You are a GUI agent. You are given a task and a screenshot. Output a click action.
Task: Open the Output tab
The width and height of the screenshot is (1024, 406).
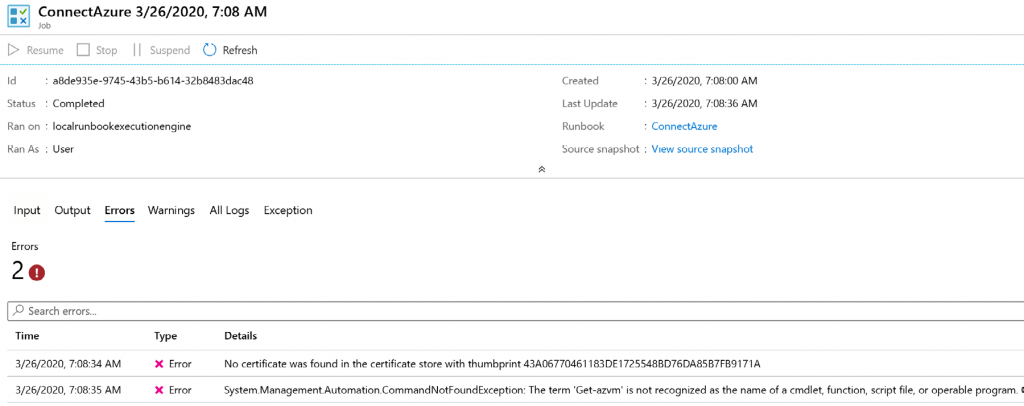[72, 211]
